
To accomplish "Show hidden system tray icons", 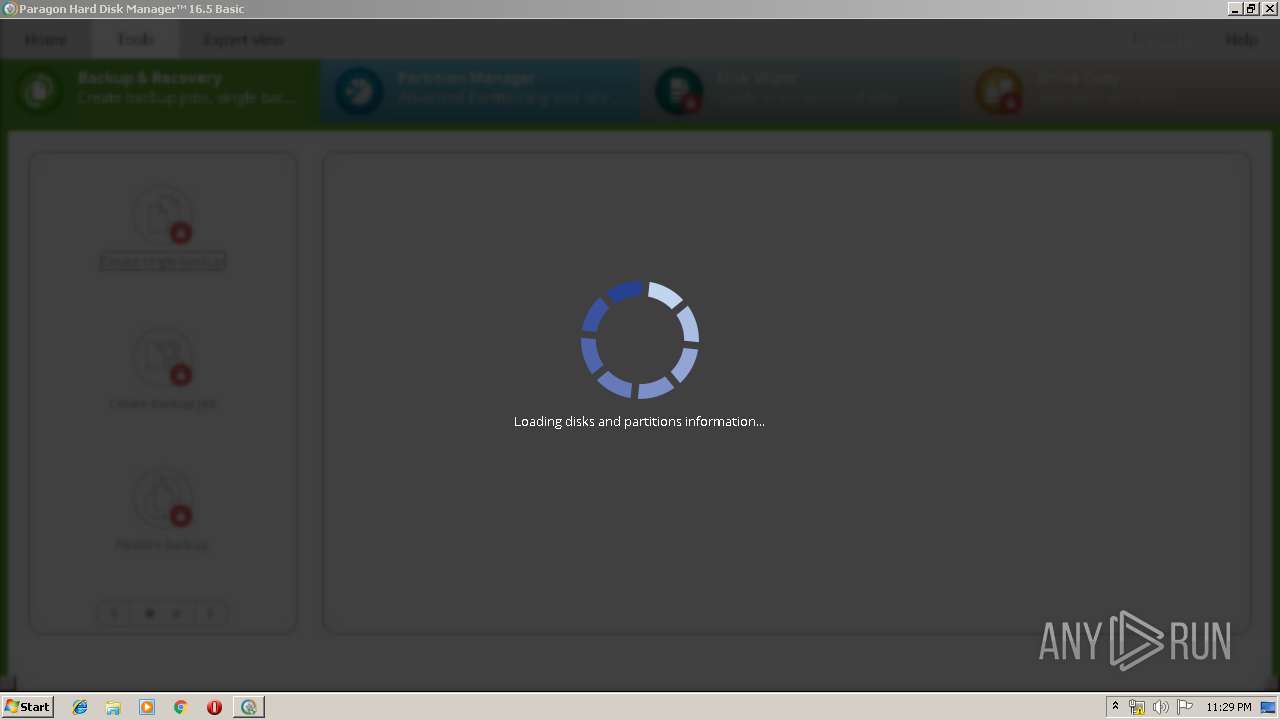I will (1115, 707).
